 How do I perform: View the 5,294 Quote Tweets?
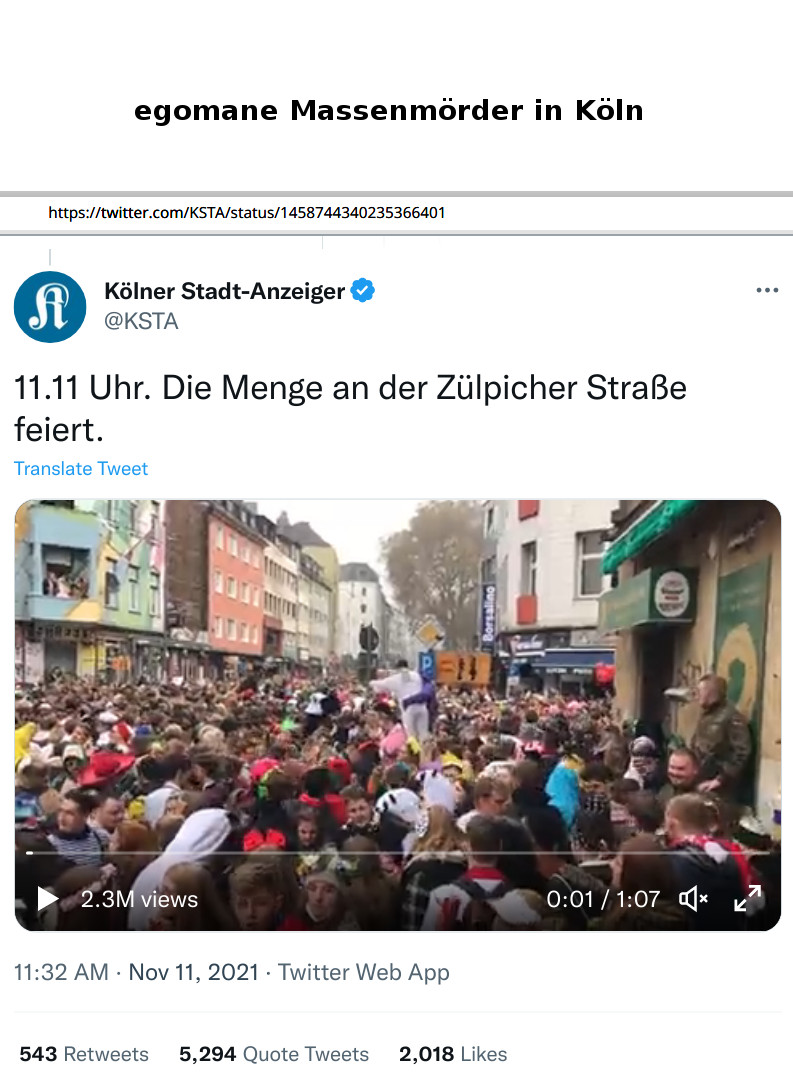coord(274,1054)
